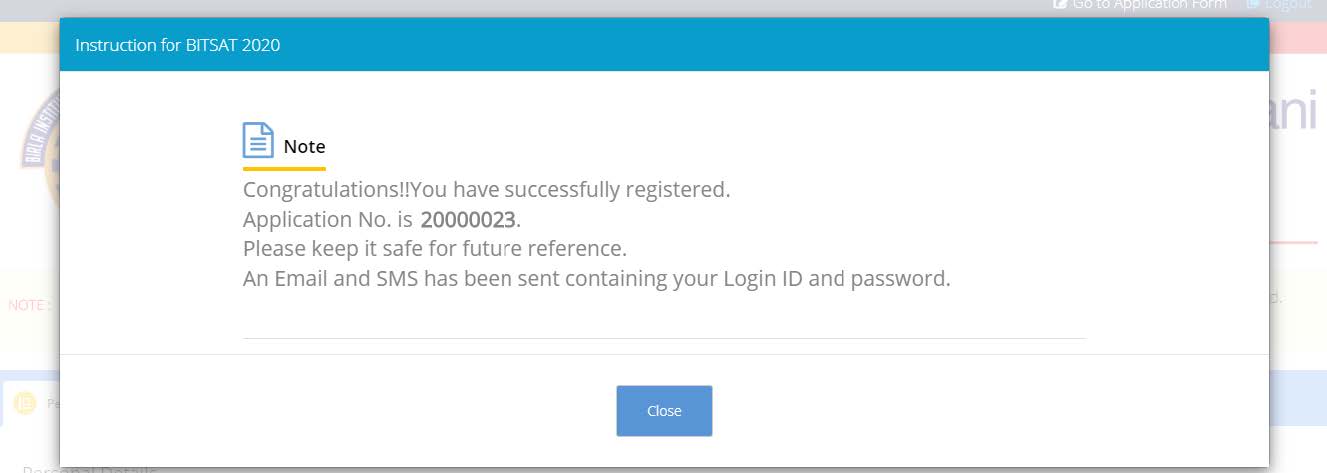Screen dimensions: 1327x473
Task: Click the red 'NOTE :' label behind dialog
Action: 27,305
